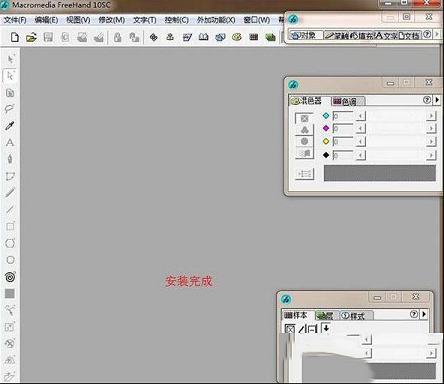This screenshot has height=384, width=444.
Task: Click the painter's palette toolbar icon
Action: [x=237, y=37]
